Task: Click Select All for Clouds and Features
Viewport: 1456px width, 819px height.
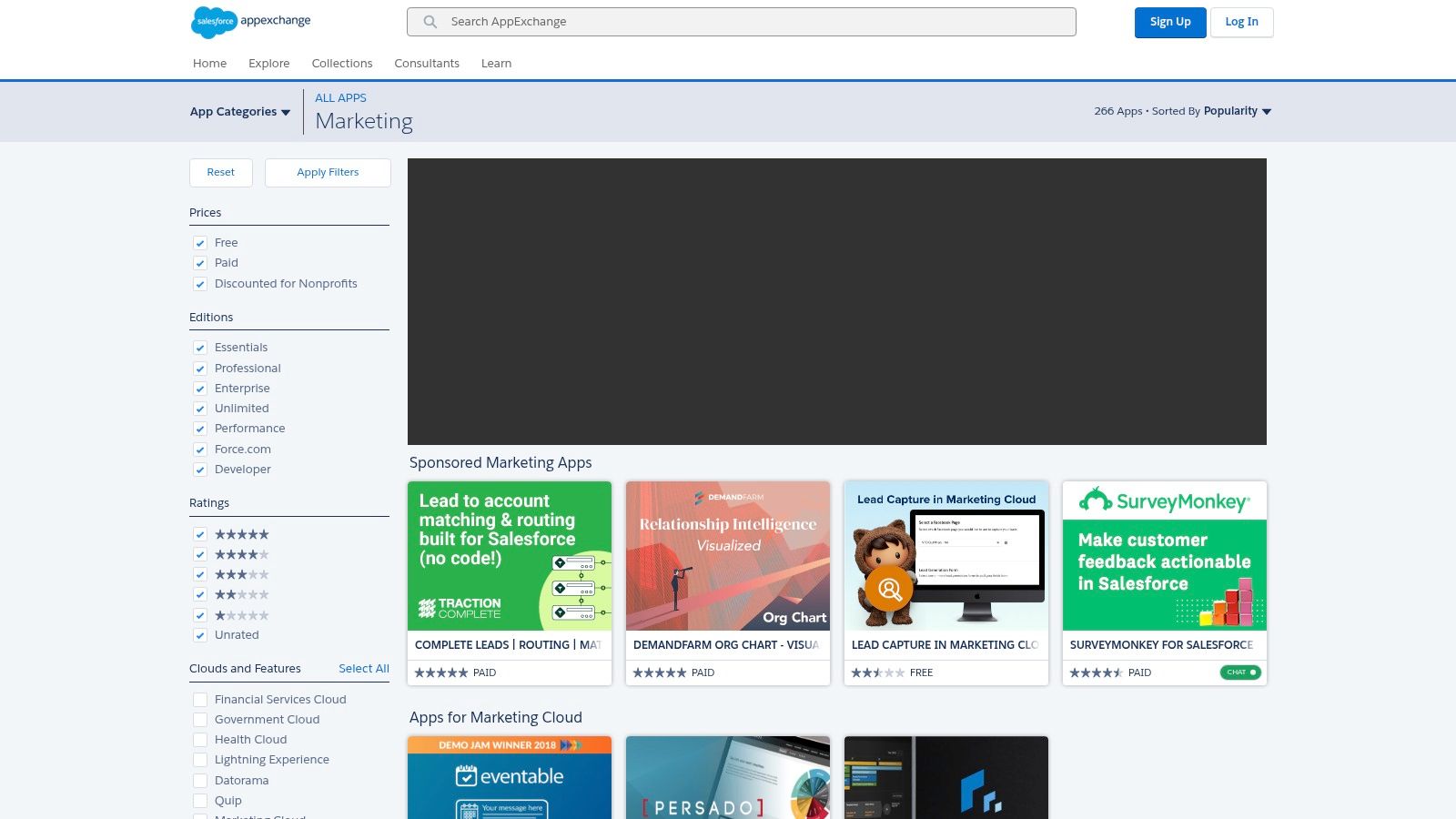Action: [364, 668]
